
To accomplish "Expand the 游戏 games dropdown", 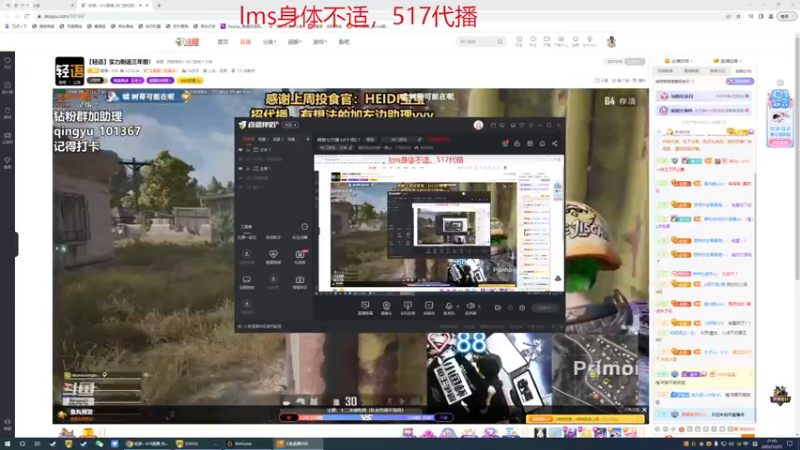I will click(319, 42).
